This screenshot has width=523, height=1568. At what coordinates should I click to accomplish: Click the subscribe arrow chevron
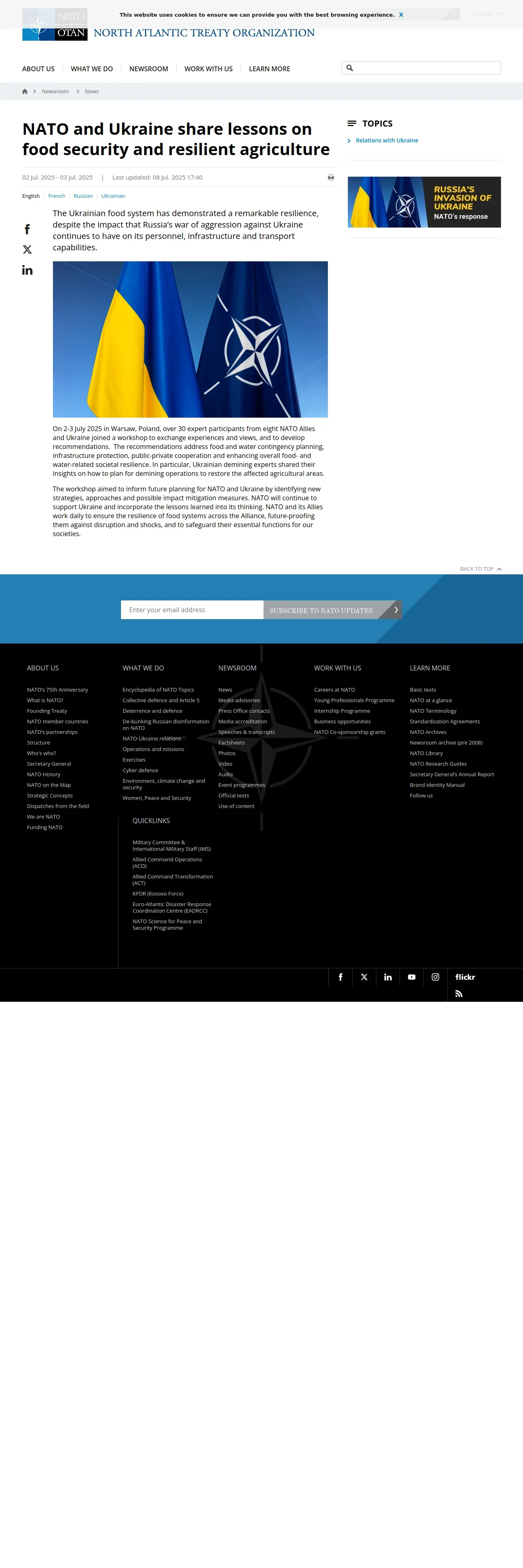click(x=396, y=610)
